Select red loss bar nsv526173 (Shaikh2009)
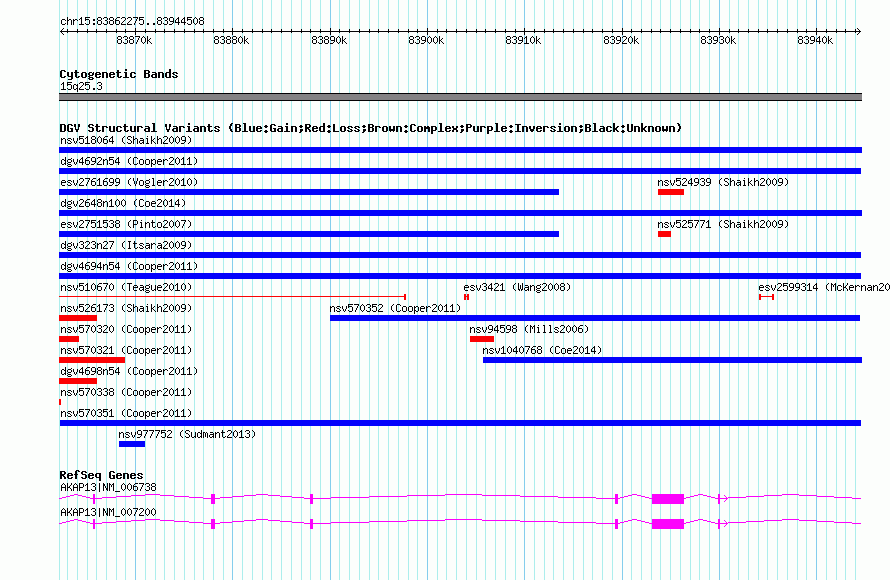This screenshot has height=580, width=890. pyautogui.click(x=78, y=318)
